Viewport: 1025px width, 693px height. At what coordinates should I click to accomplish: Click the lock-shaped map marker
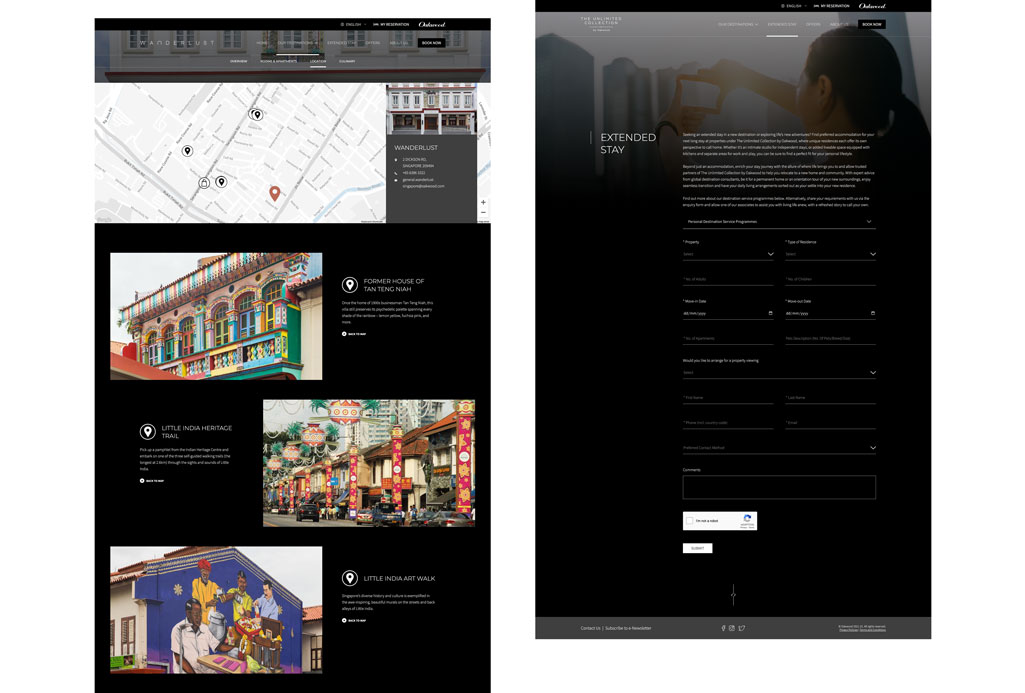tap(204, 183)
